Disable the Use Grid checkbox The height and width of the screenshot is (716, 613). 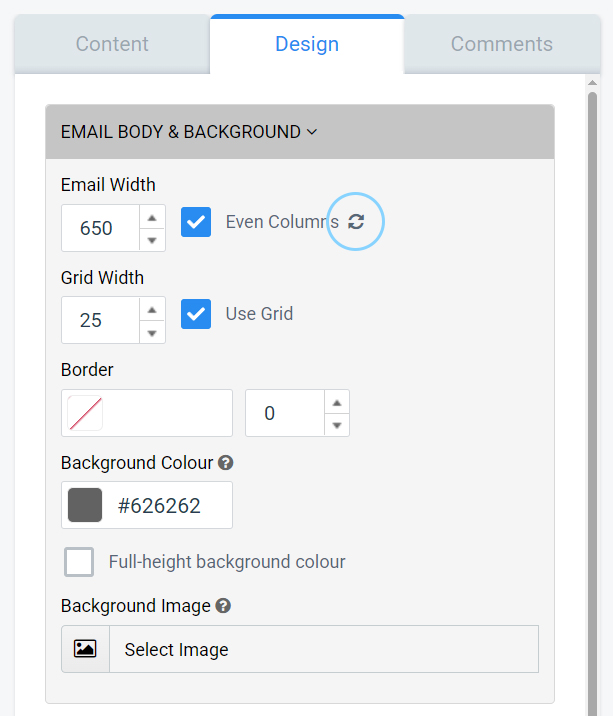[196, 314]
